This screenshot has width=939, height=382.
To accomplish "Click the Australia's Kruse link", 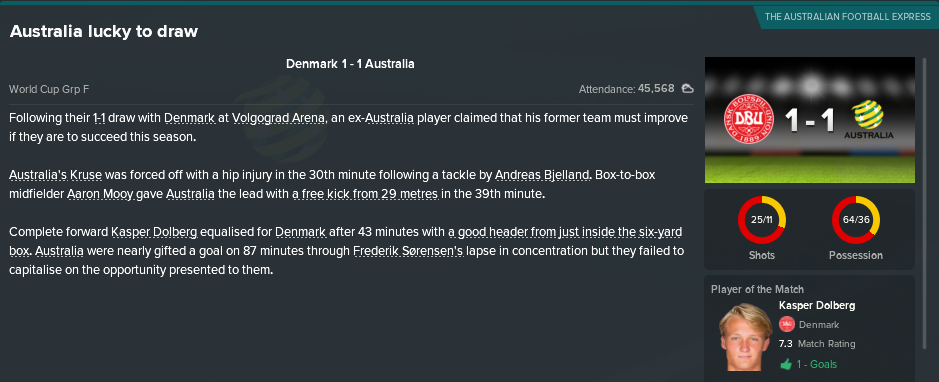I will (x=56, y=175).
